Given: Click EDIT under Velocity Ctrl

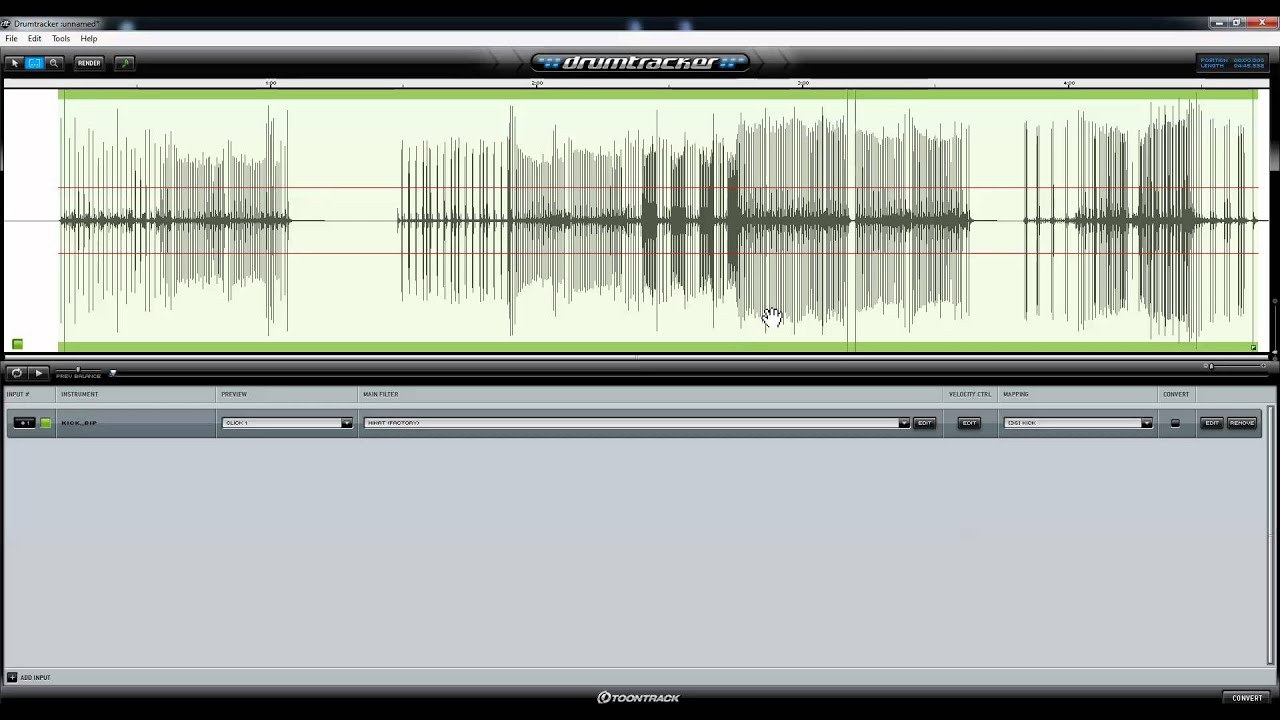Looking at the screenshot, I should click(969, 423).
